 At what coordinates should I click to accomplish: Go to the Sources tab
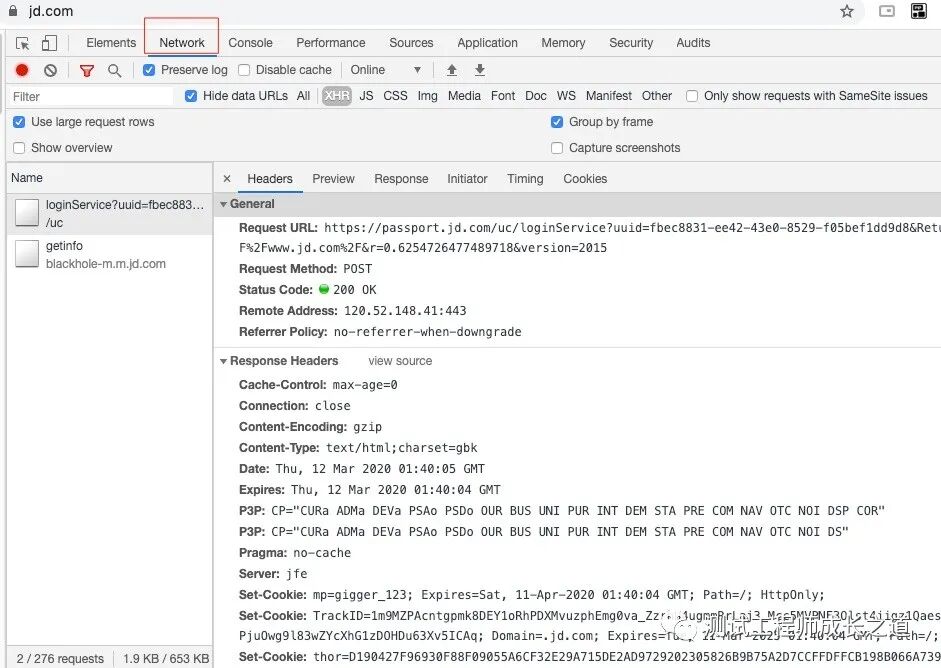click(411, 43)
